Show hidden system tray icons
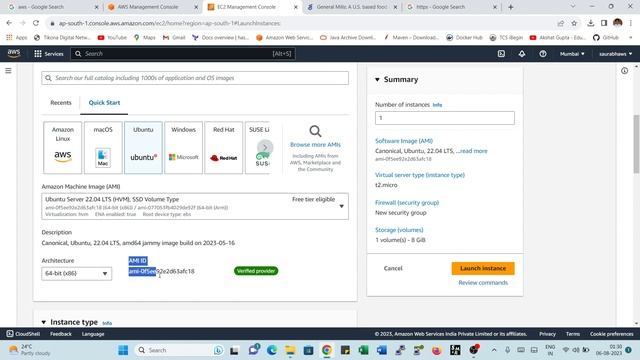 tap(494, 350)
